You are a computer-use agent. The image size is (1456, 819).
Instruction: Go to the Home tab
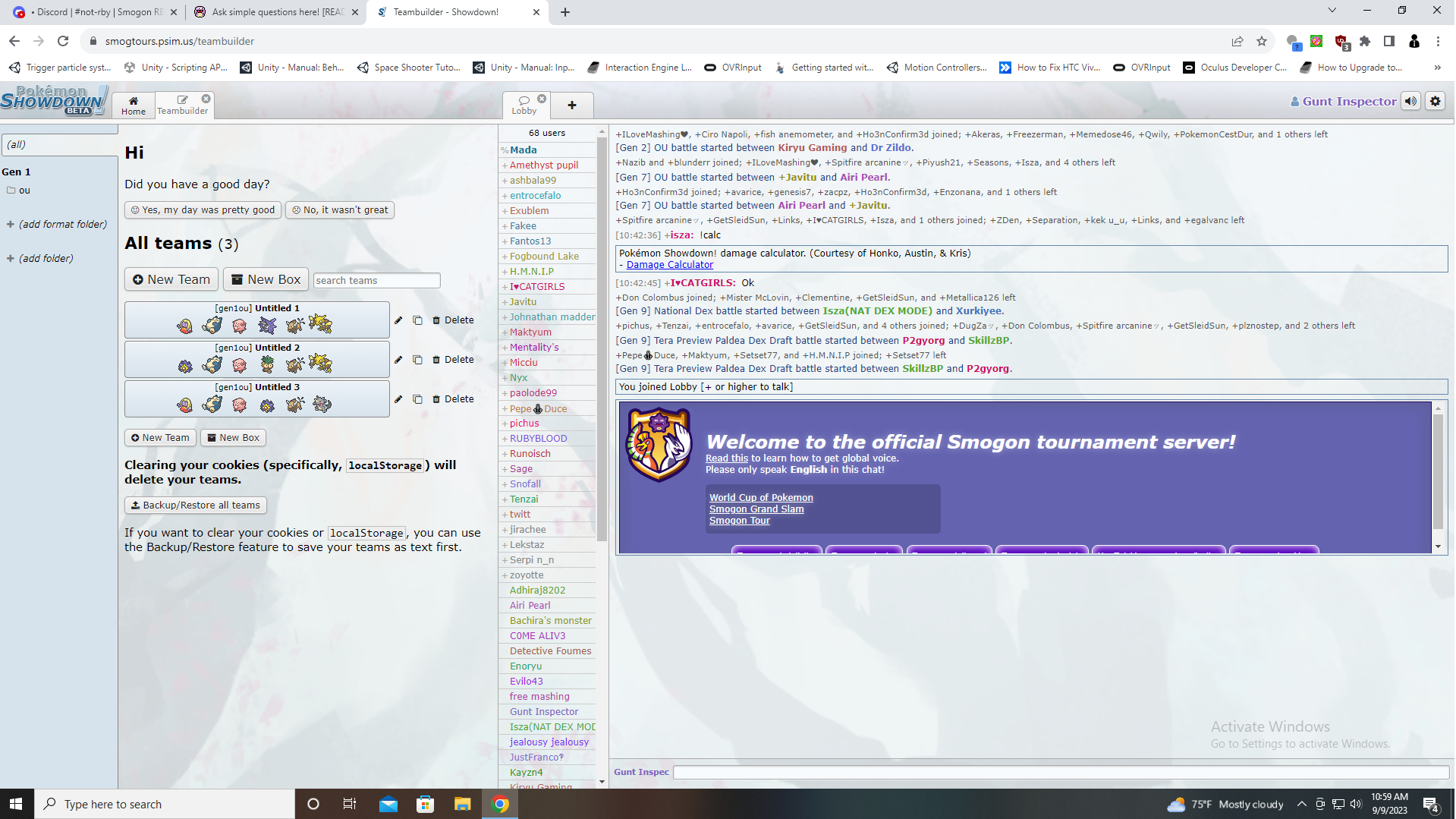coord(134,106)
